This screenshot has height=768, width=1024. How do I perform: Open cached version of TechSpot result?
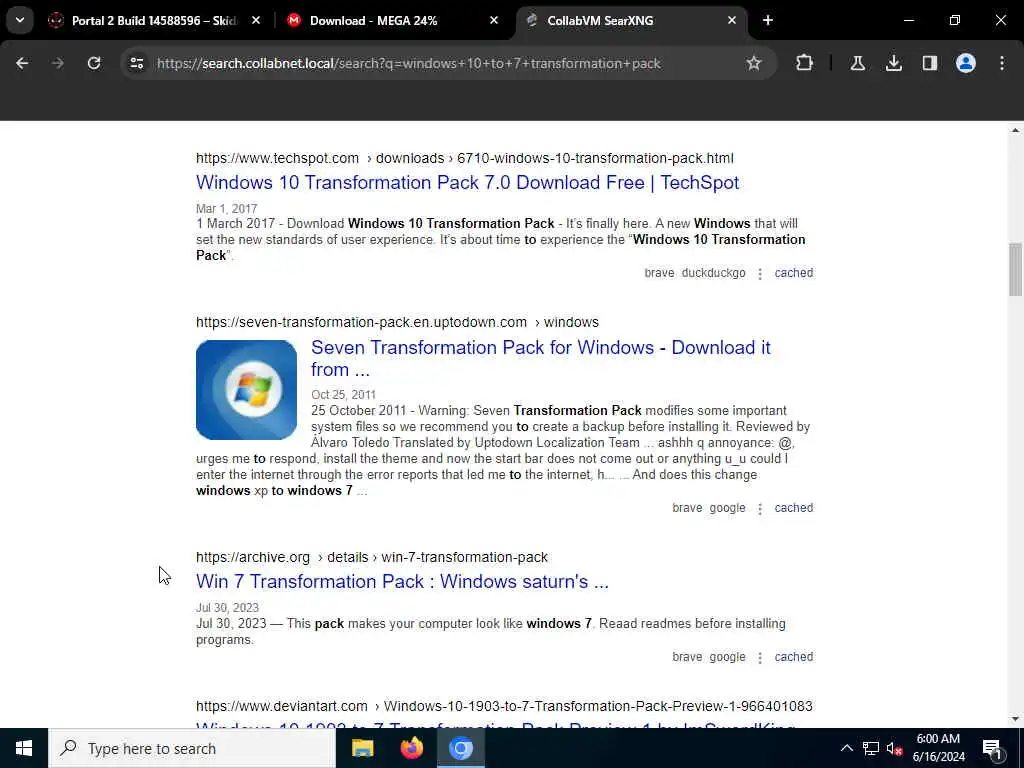pyautogui.click(x=793, y=273)
